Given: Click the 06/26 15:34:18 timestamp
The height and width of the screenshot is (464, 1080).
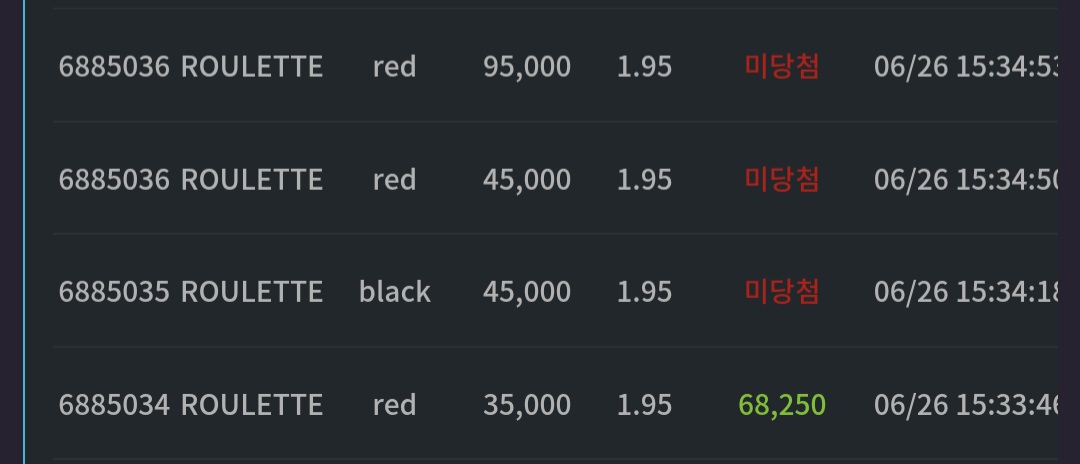Looking at the screenshot, I should click(x=966, y=291).
